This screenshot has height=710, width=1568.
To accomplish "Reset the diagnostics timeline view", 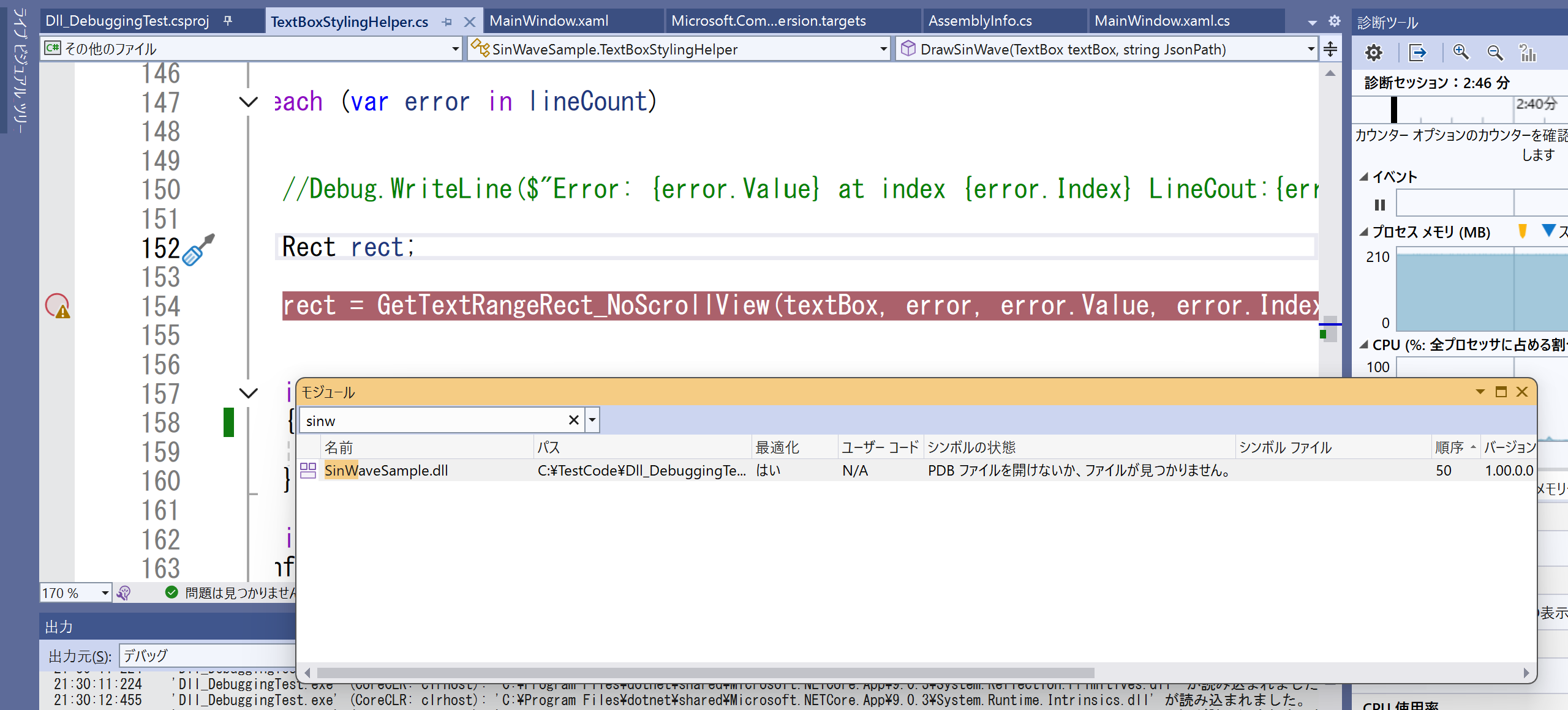I will pyautogui.click(x=1528, y=53).
